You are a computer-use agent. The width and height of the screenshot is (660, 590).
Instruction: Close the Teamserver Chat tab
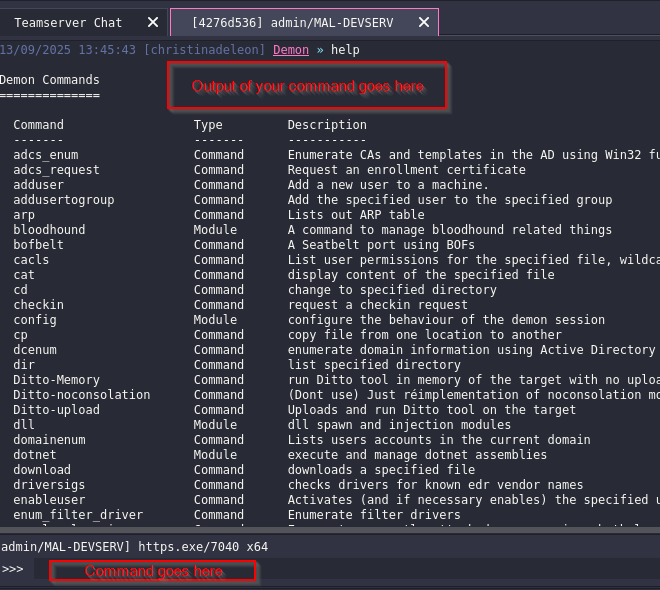(x=153, y=22)
